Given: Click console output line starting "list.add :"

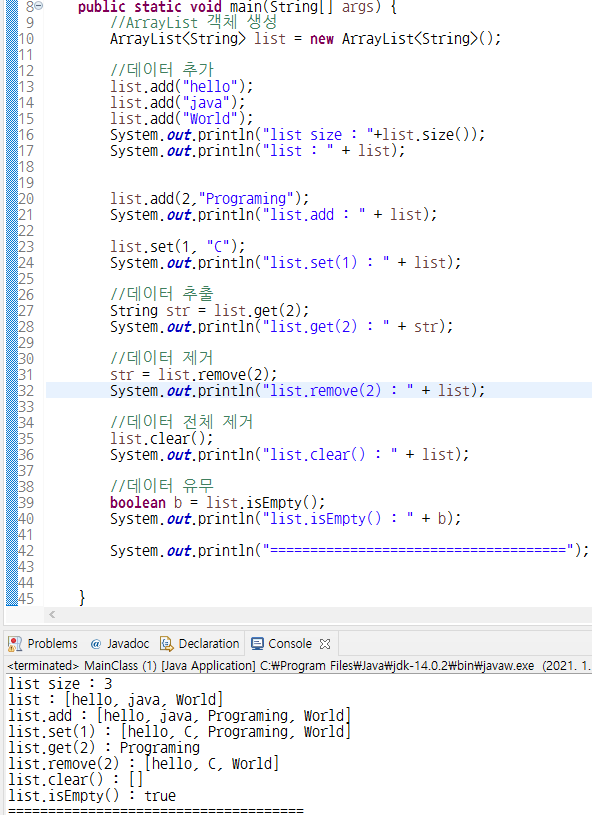Looking at the screenshot, I should coord(179,716).
